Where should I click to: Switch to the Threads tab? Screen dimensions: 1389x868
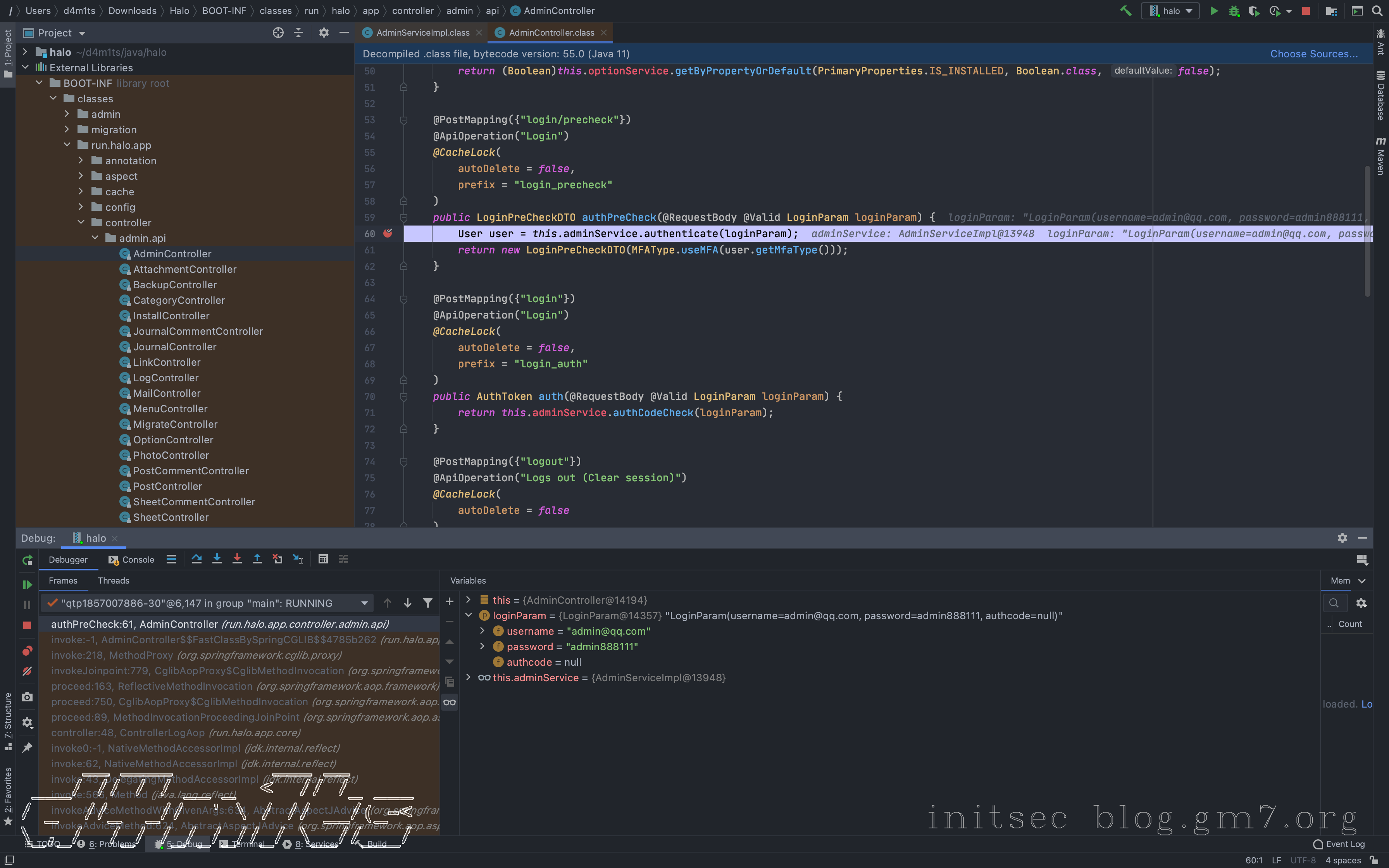(113, 580)
